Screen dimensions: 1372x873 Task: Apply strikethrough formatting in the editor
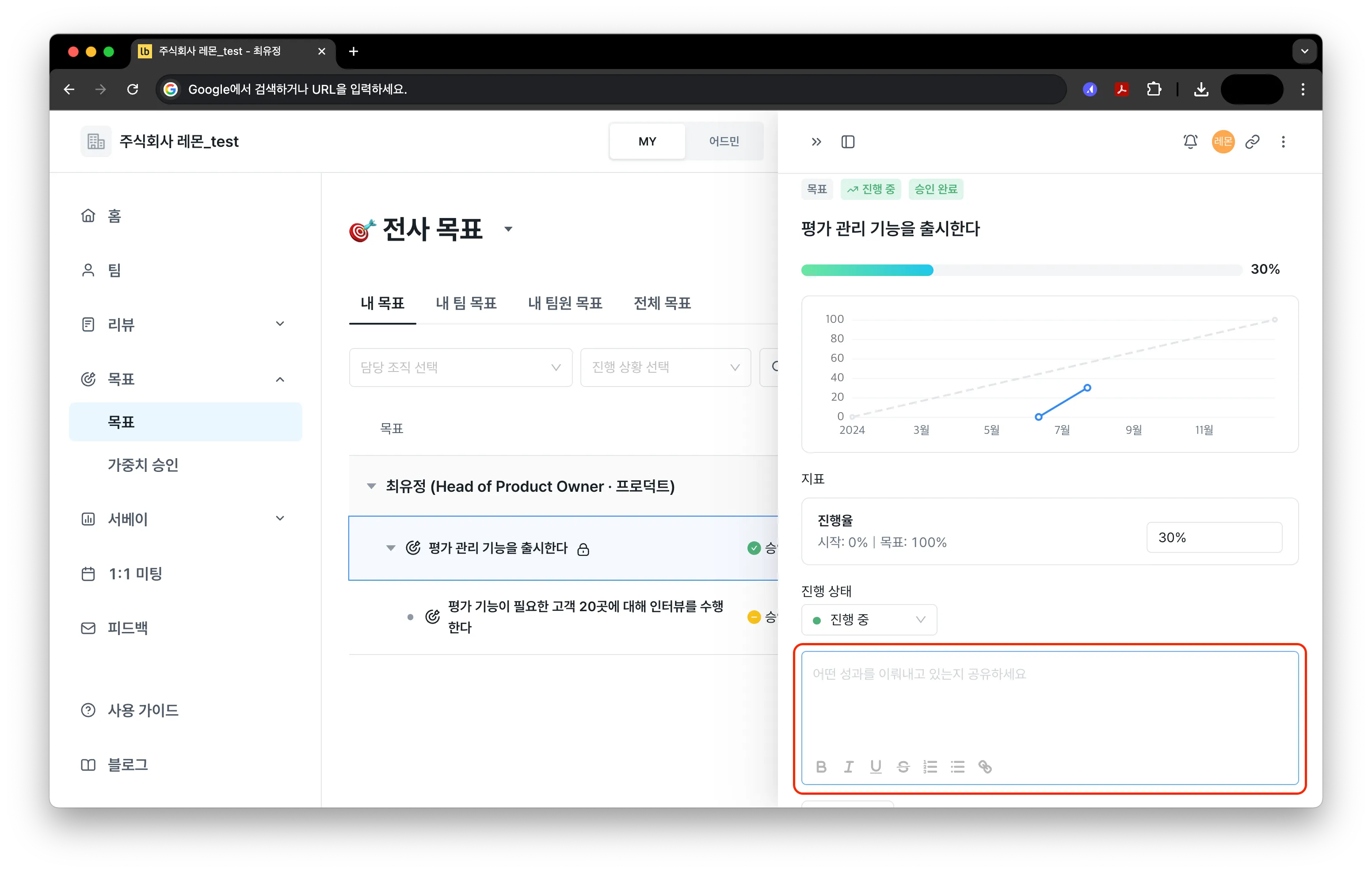click(x=903, y=766)
